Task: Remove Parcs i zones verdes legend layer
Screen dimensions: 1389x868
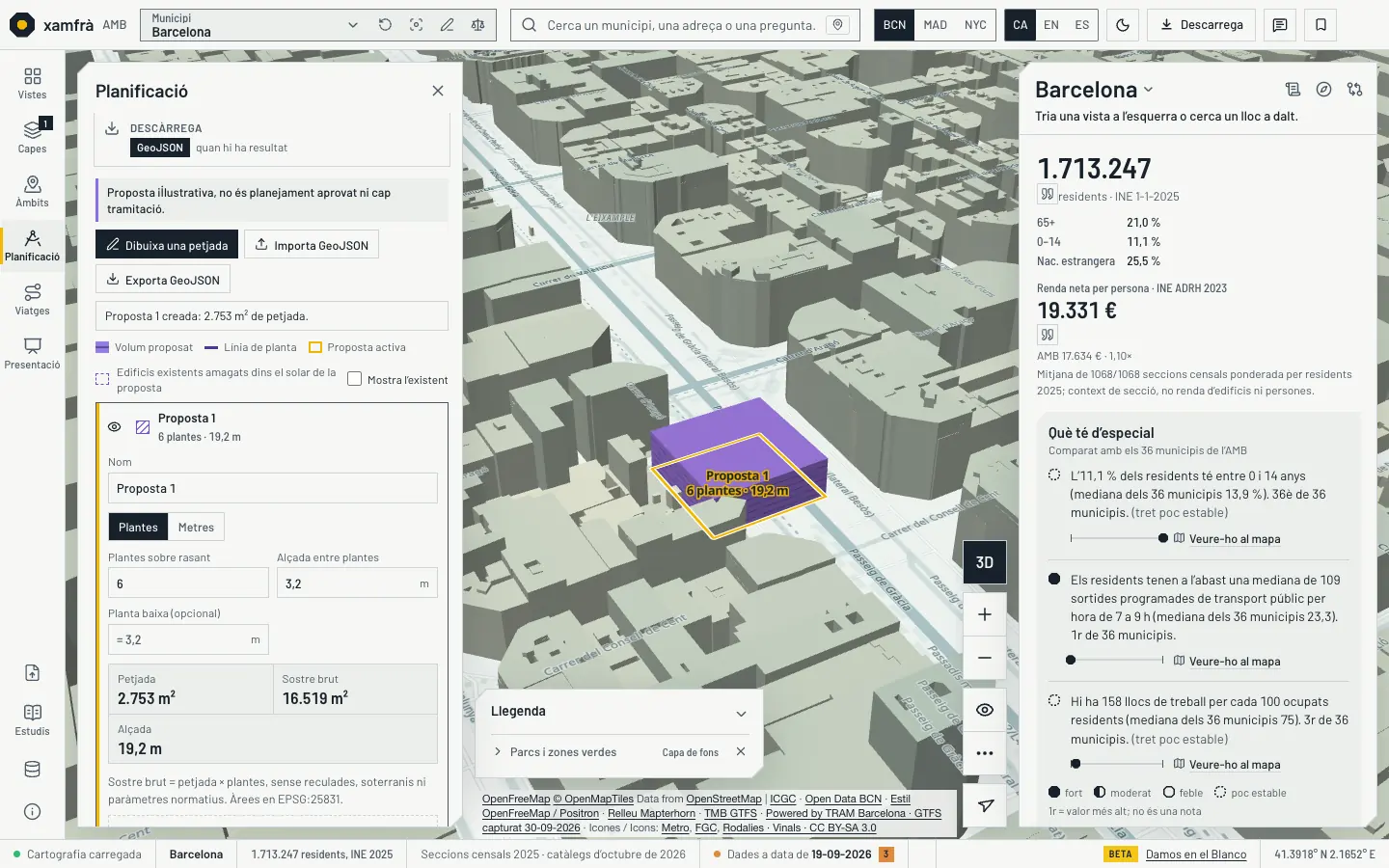Action: point(741,751)
